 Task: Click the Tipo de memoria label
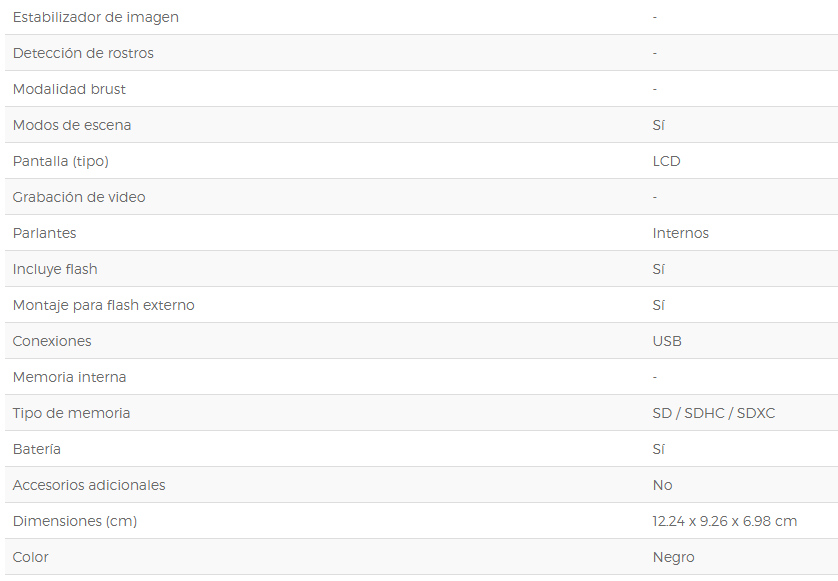point(71,413)
